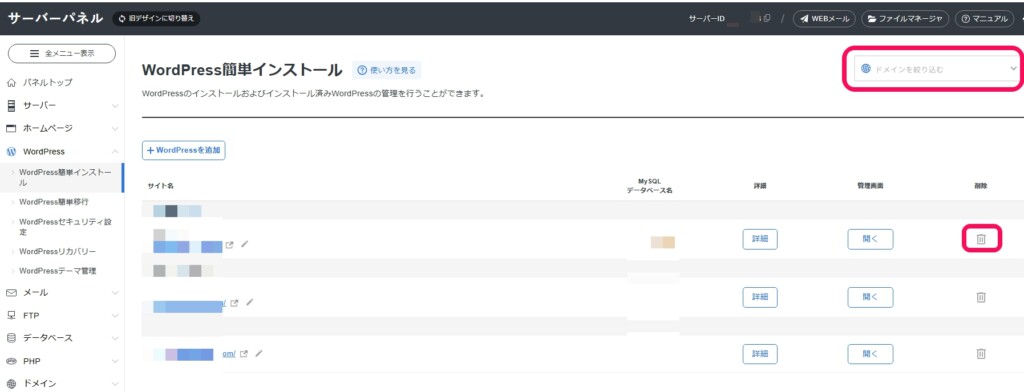Click the サーバーパネル logo
The width and height of the screenshot is (1024, 392).
[x=56, y=18]
